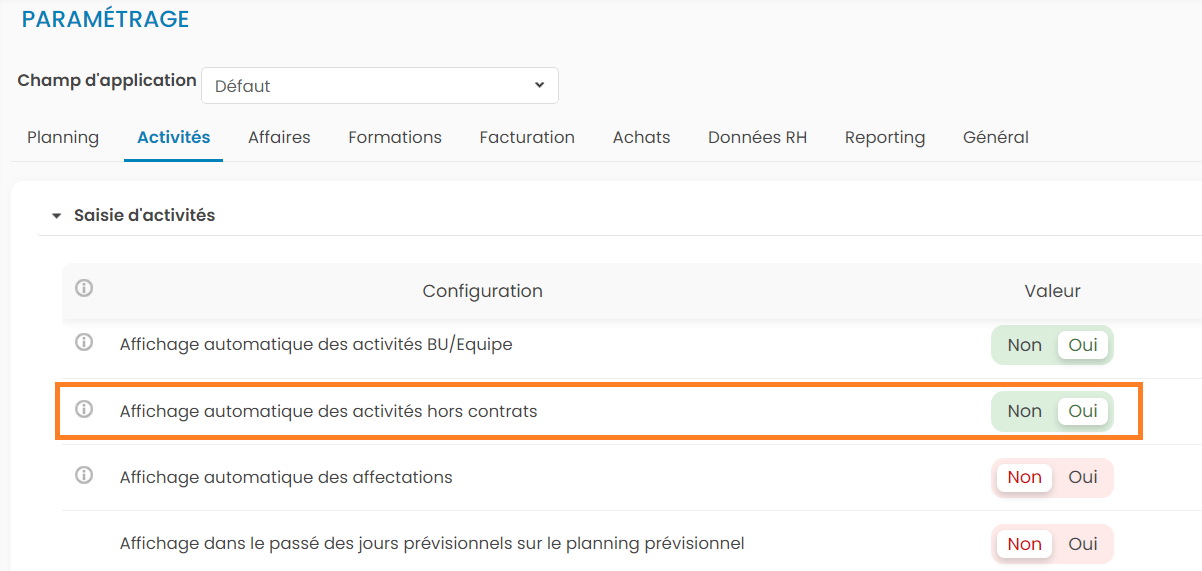Click info icon beside hors contrats row

[84, 409]
